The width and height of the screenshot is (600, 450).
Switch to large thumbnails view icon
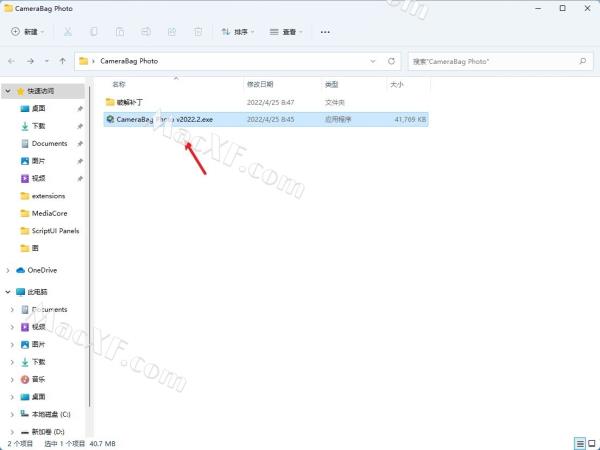pyautogui.click(x=592, y=444)
